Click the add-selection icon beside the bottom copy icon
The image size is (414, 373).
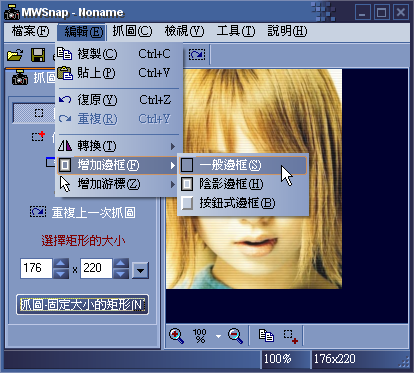[291, 336]
